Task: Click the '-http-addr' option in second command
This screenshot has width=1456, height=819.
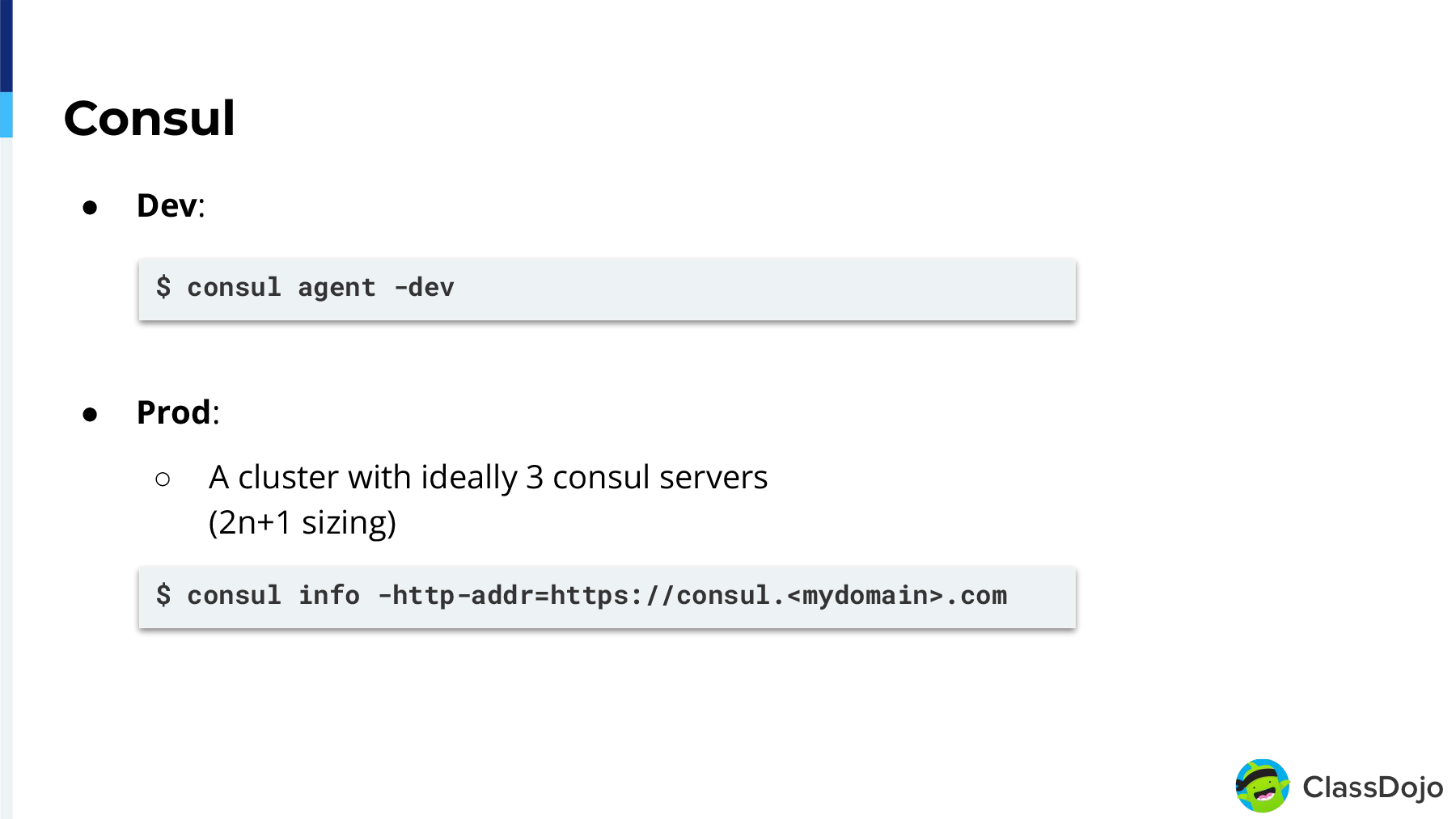Action: coord(463,596)
